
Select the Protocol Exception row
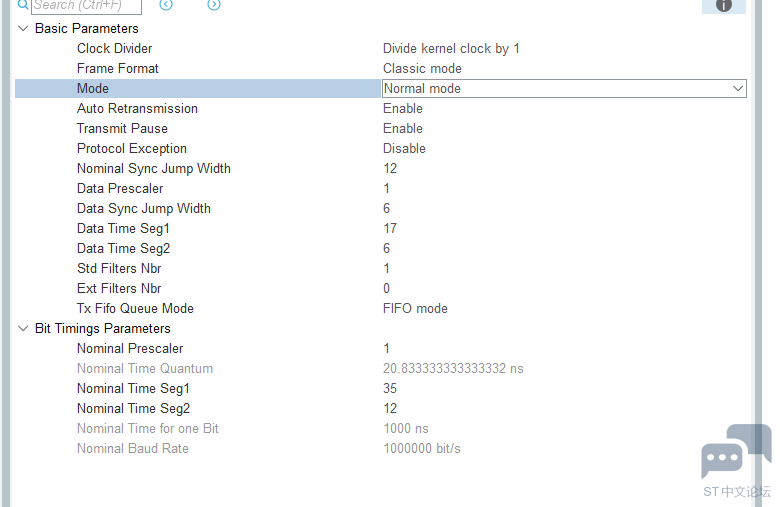381,148
